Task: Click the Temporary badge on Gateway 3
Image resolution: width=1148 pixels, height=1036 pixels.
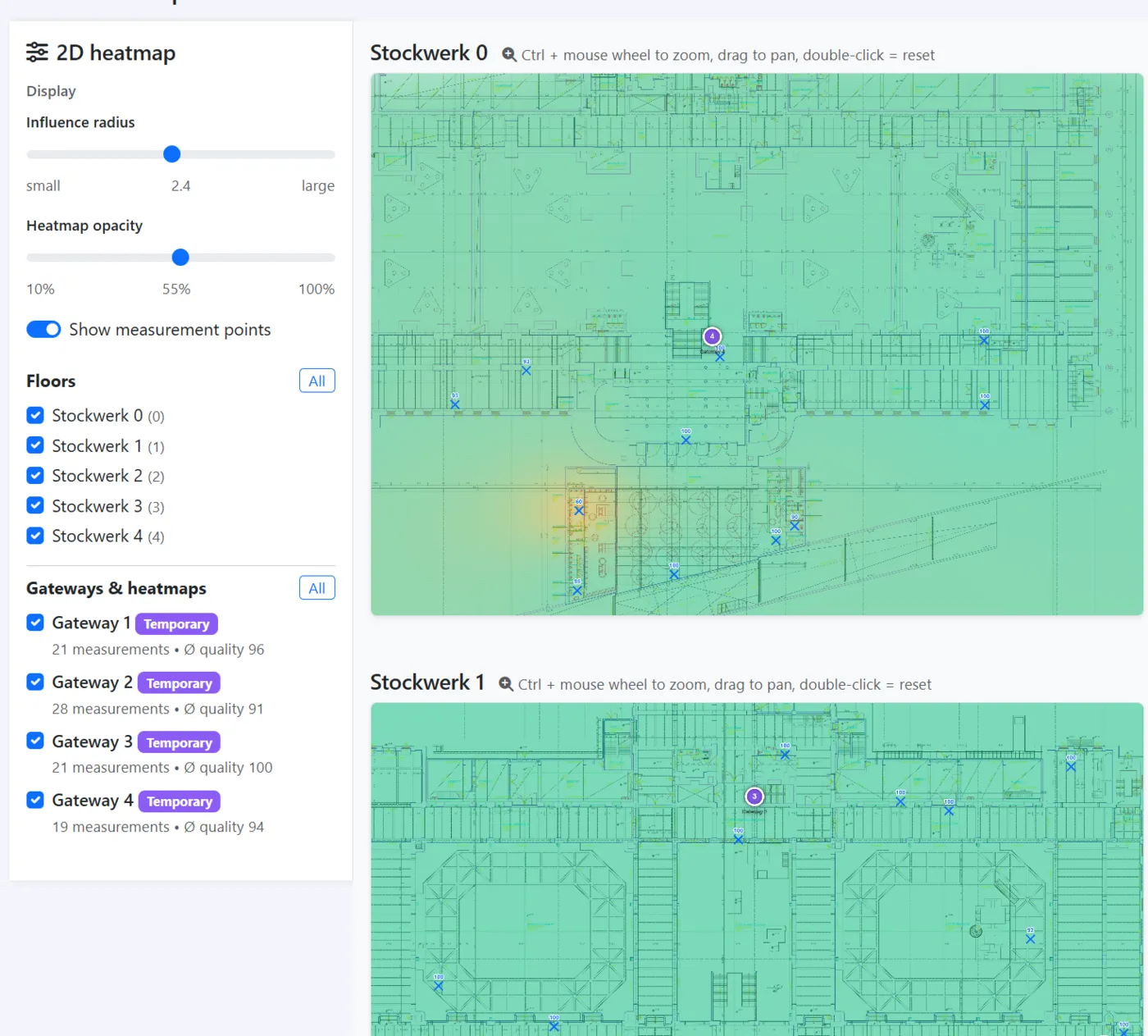Action: pos(179,742)
